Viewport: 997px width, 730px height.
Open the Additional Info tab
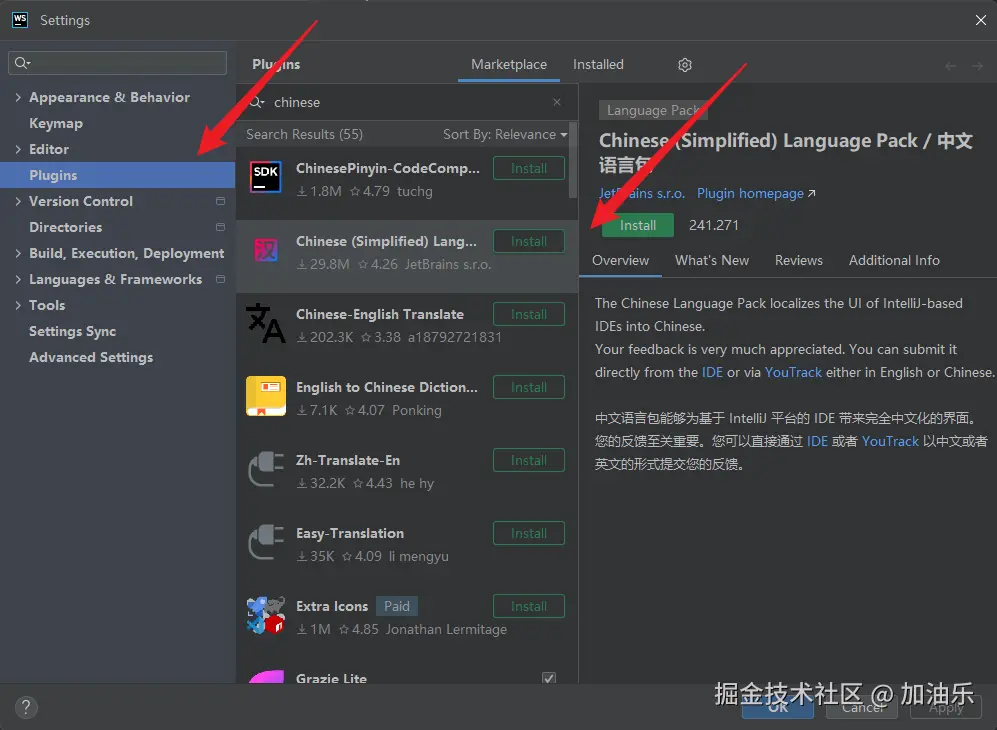894,260
